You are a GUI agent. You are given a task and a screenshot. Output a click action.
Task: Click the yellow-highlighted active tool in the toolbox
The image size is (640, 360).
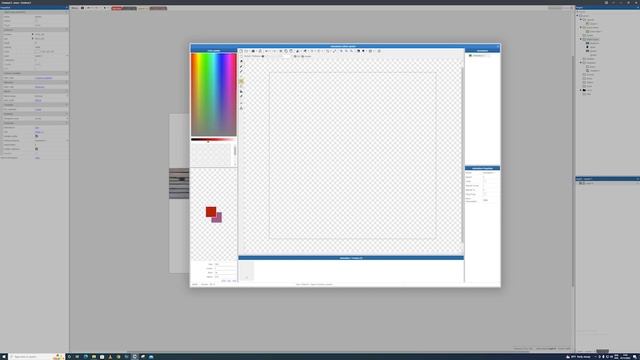click(241, 81)
